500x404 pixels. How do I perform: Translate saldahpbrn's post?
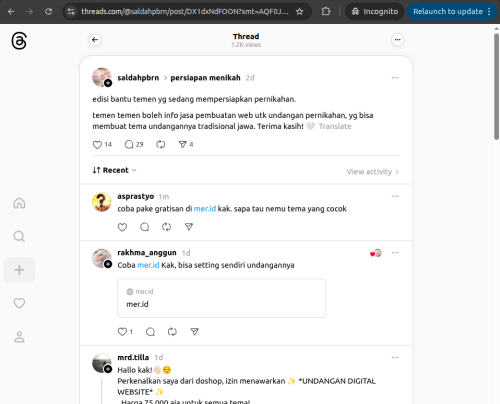[x=335, y=126]
